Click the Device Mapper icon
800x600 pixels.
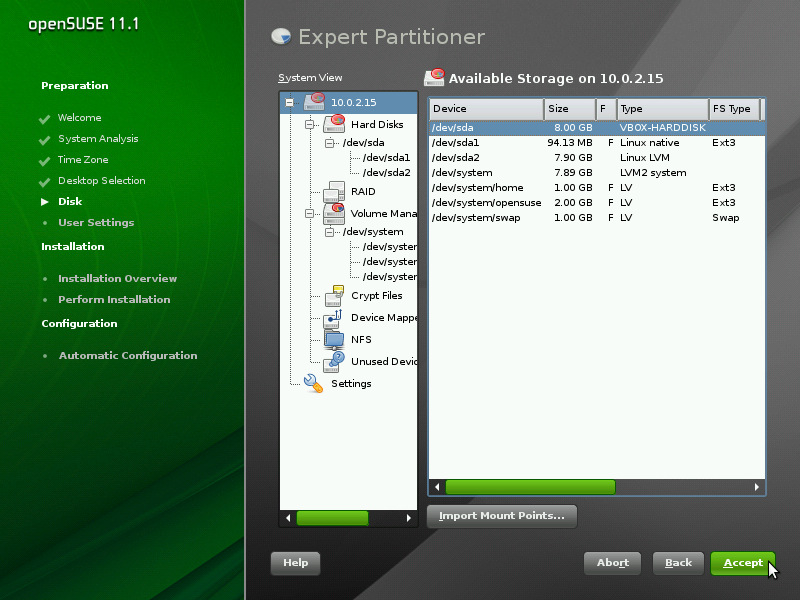(x=333, y=318)
